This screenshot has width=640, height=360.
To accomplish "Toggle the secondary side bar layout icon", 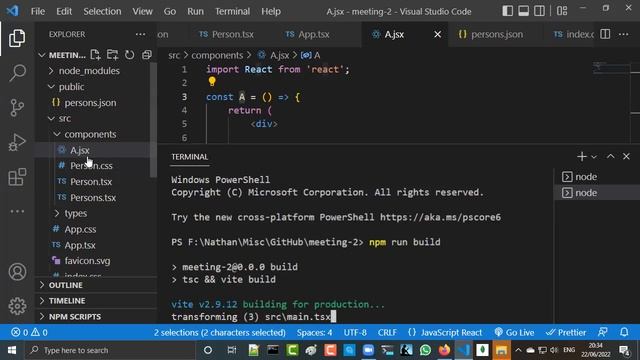I will (539, 11).
